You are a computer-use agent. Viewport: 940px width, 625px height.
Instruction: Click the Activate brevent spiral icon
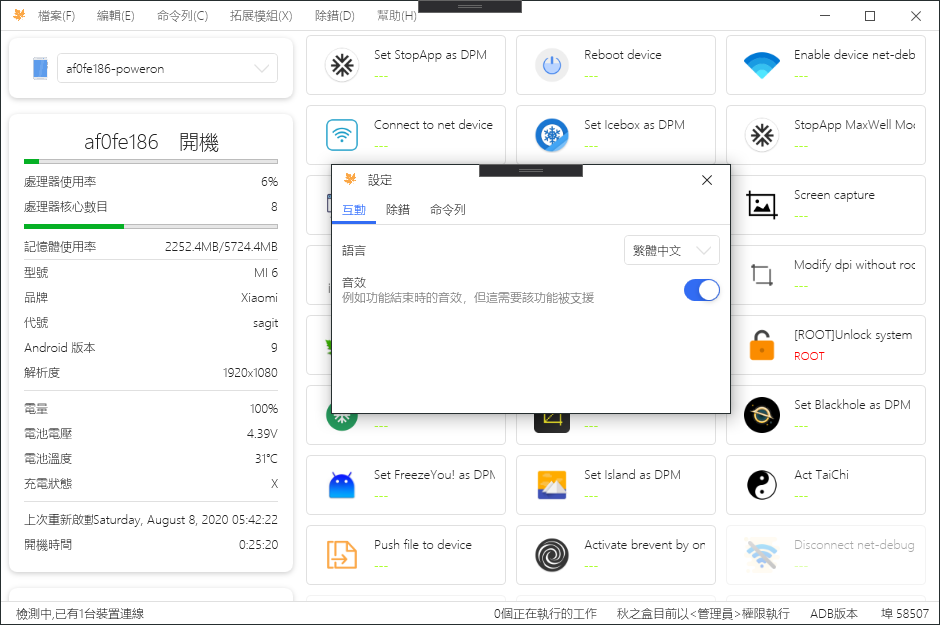pos(551,555)
